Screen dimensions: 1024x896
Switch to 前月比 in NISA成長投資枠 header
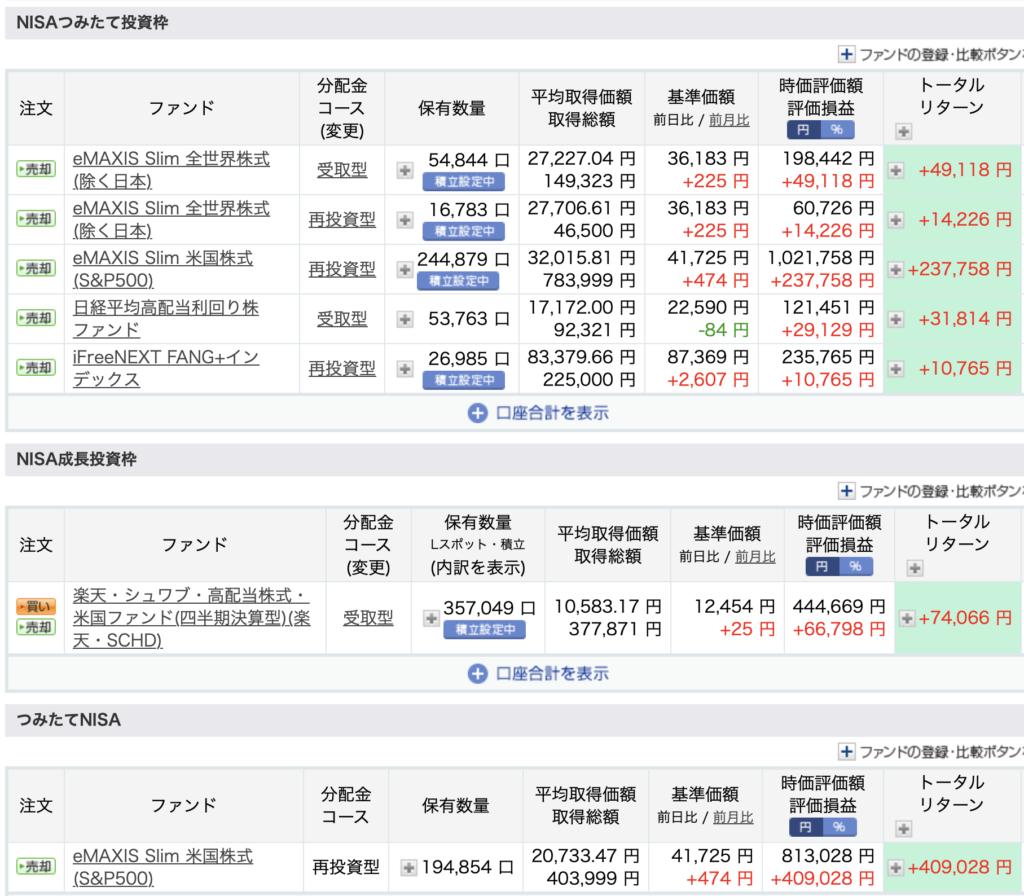[x=755, y=557]
